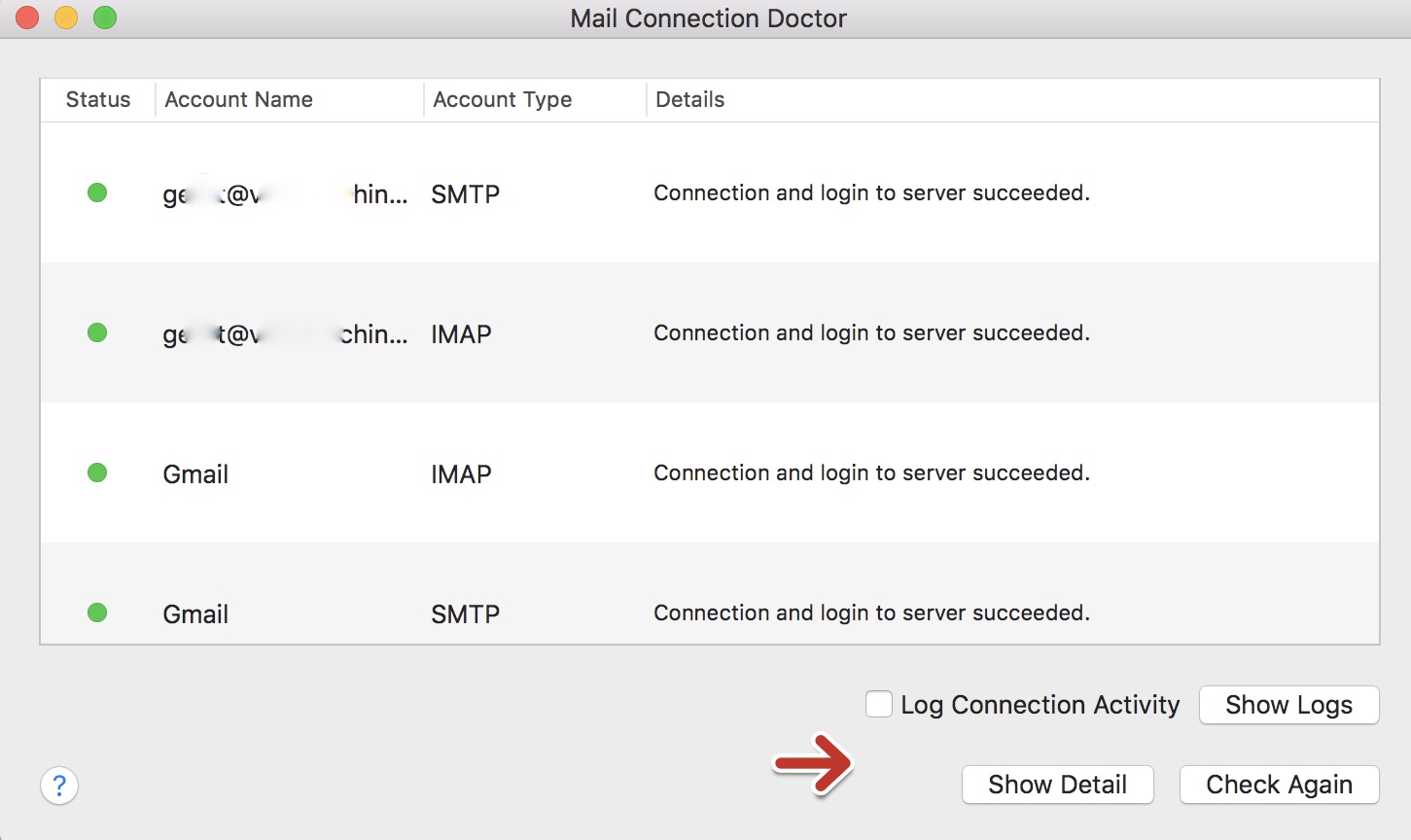Screen dimensions: 1411x840
Task: Sort by Account Name column header
Action: (x=239, y=99)
